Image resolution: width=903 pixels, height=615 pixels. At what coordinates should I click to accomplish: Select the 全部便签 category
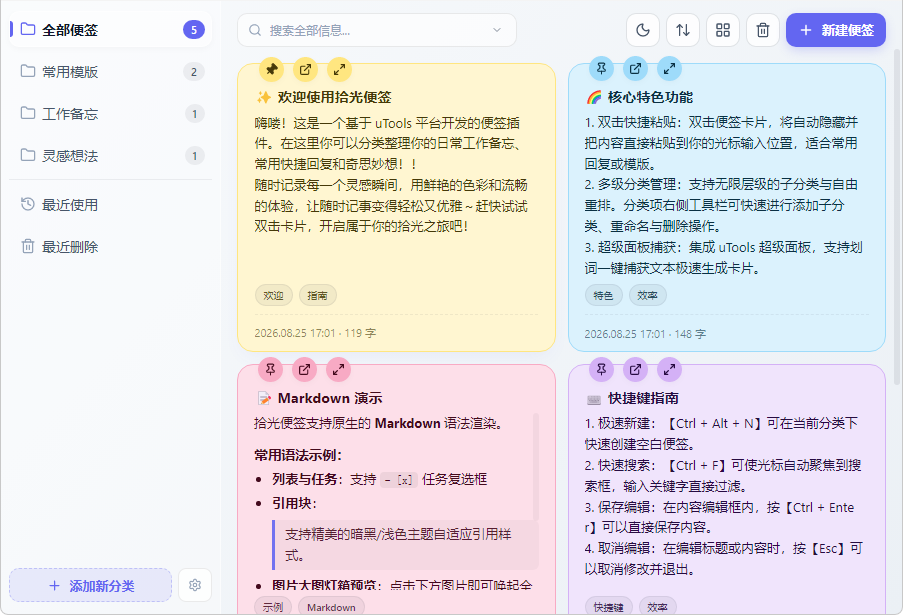tap(111, 29)
